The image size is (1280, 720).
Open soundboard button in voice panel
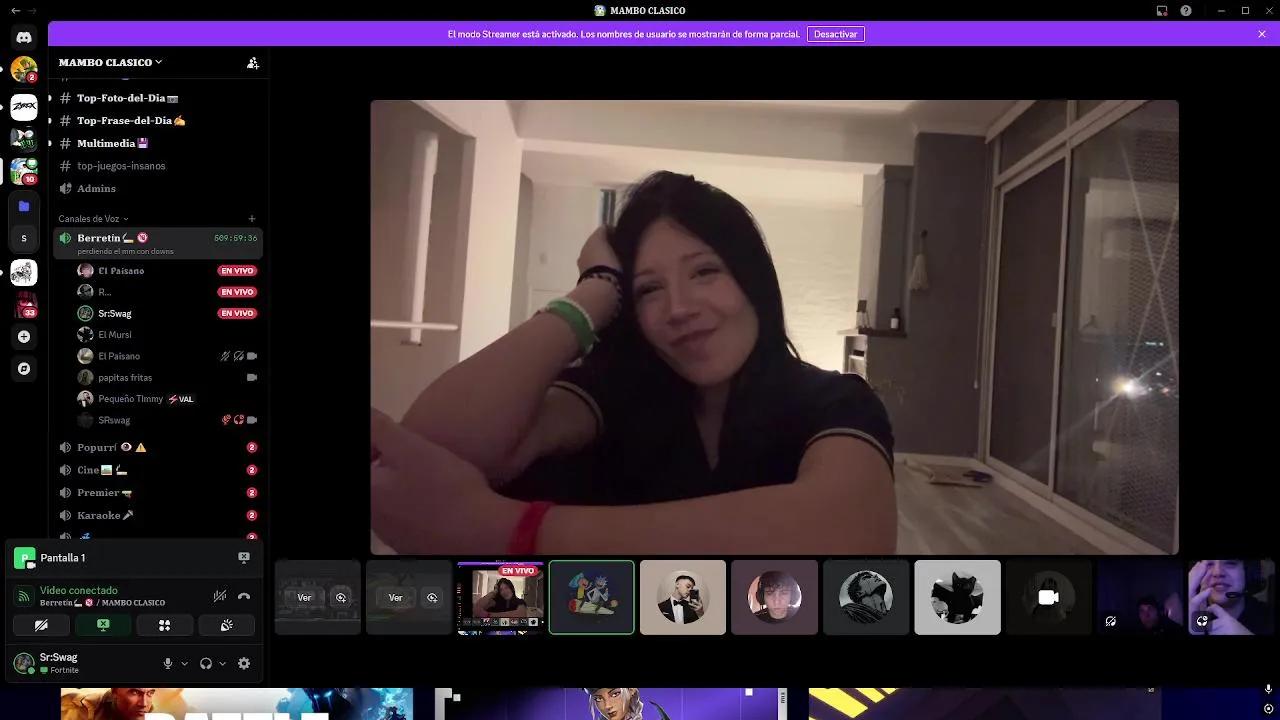227,625
